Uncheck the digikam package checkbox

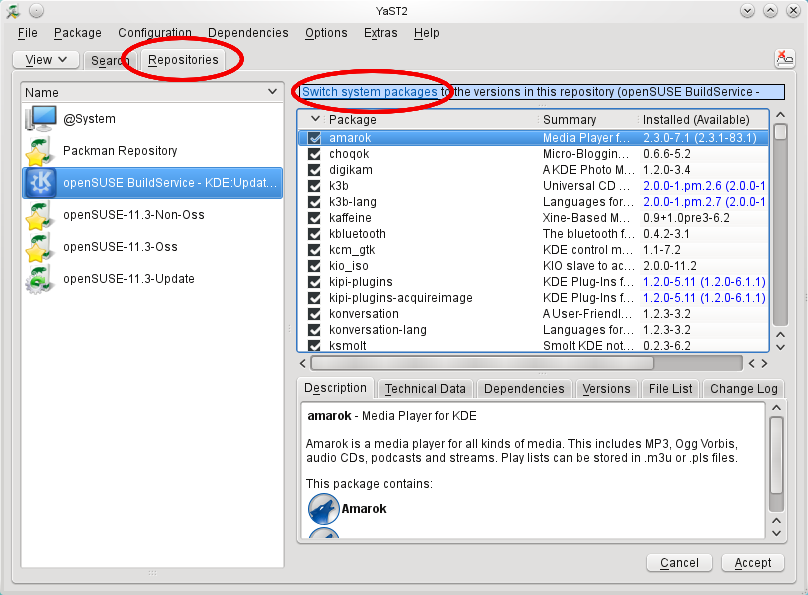point(315,170)
